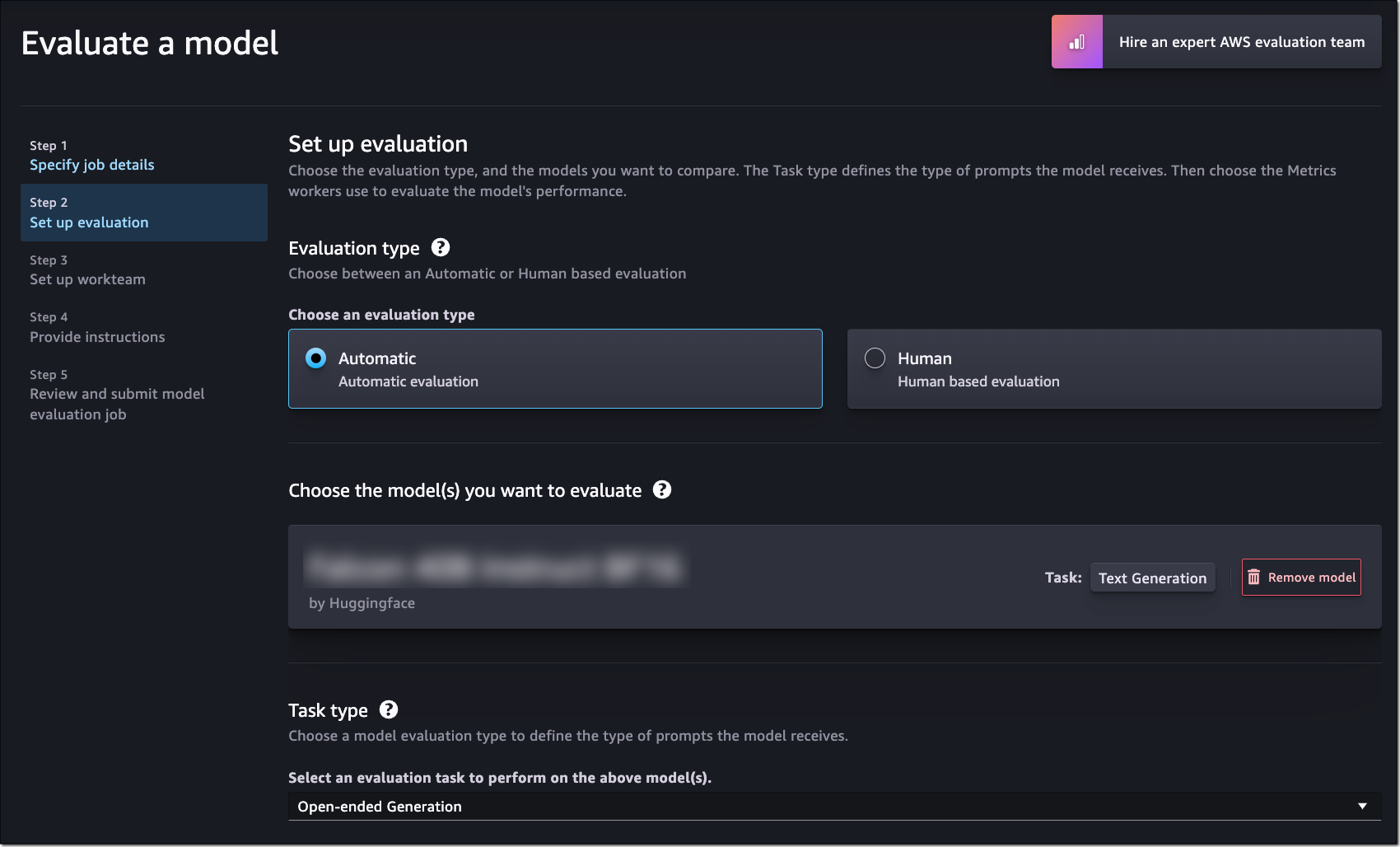
Task: Click the help icon beside Evaluation type
Action: [x=441, y=247]
